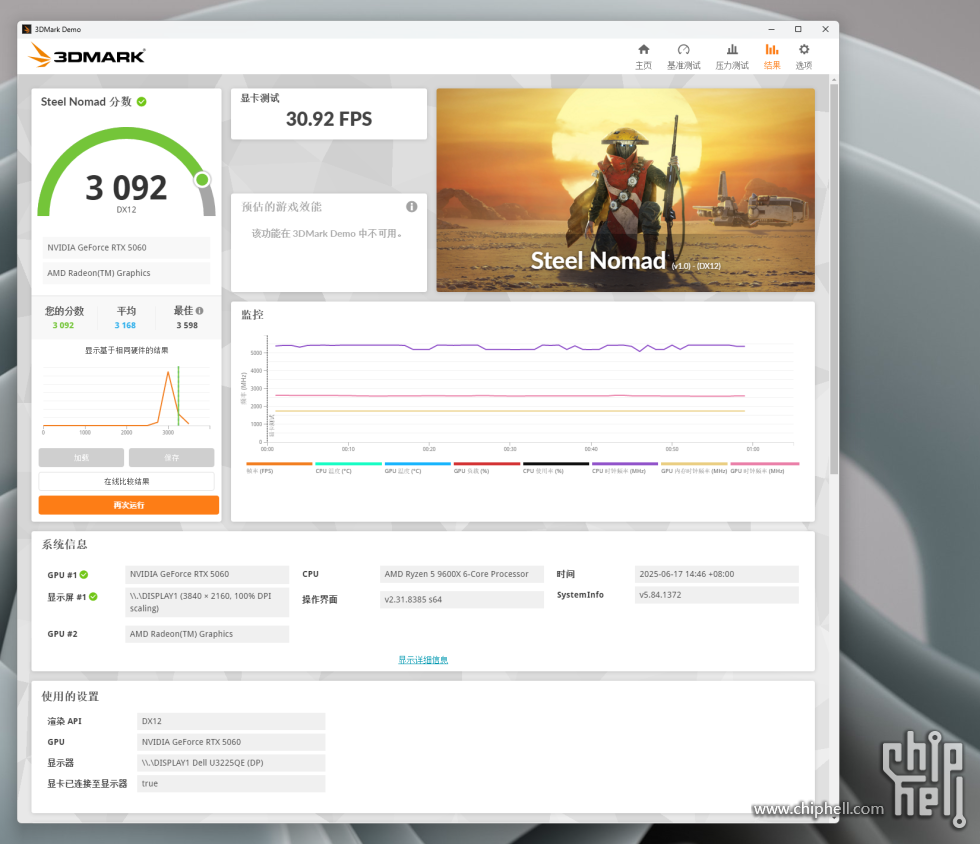Image resolution: width=980 pixels, height=844 pixels.
Task: Click the 平均 score 3 168
Action: pos(125,325)
